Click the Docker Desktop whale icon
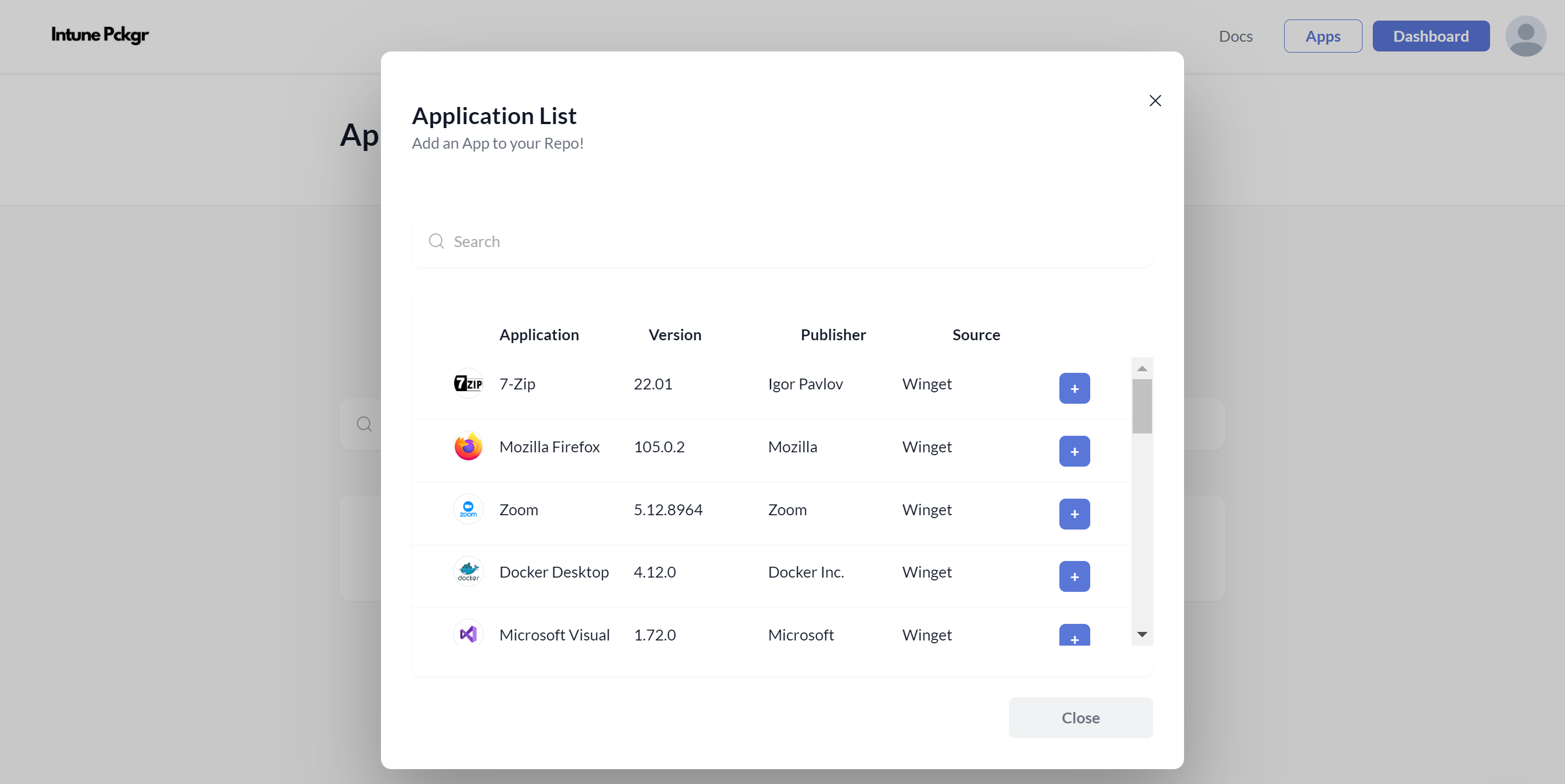This screenshot has height=784, width=1565. tap(468, 571)
